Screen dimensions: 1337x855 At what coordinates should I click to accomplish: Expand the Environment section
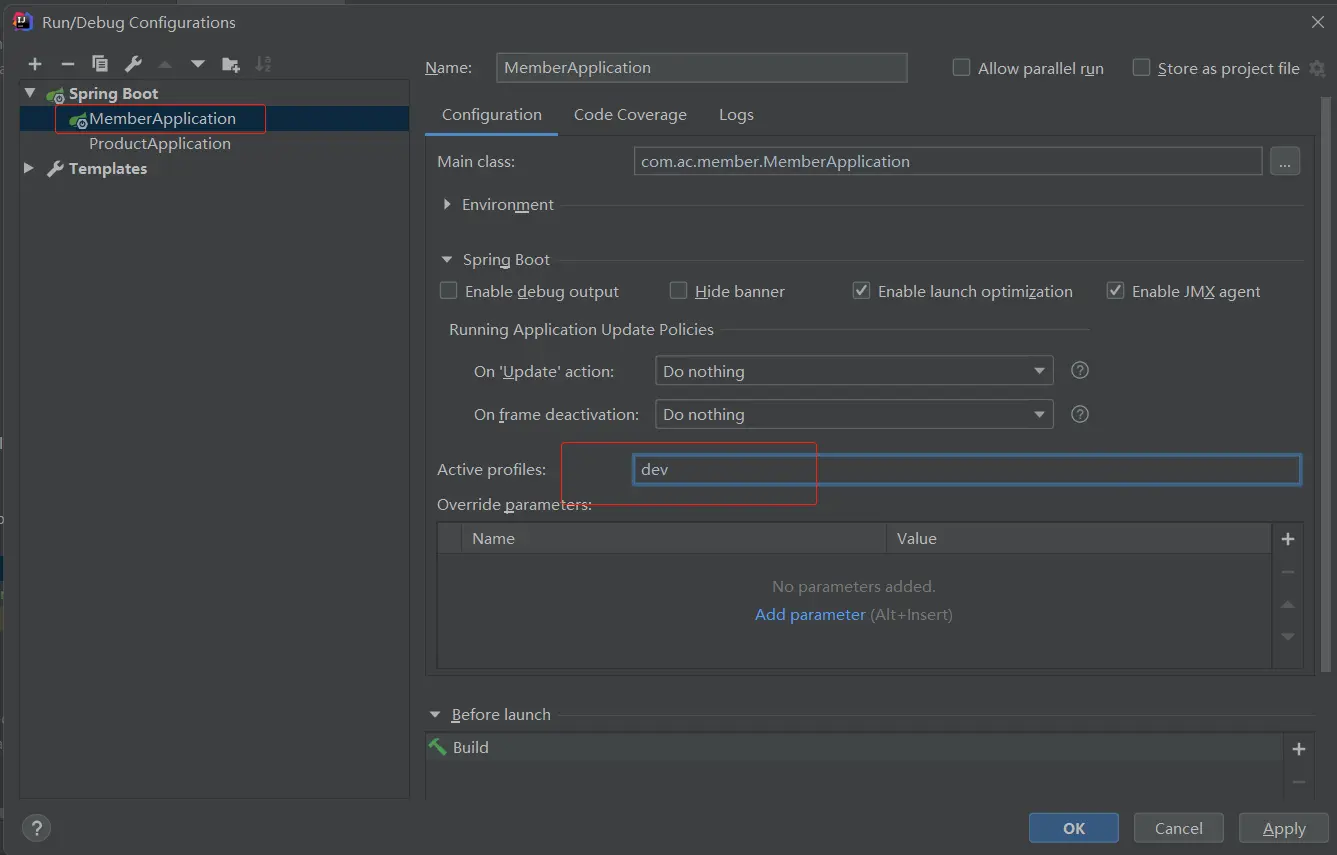(x=447, y=204)
